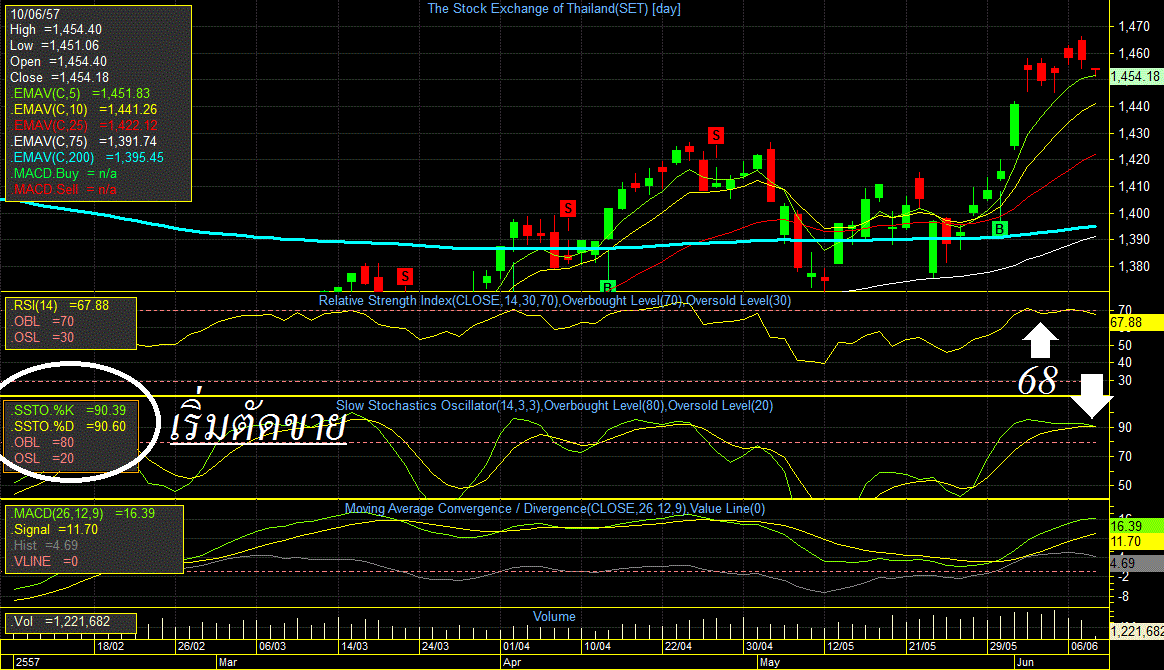Click the 12/05 date on the time axis
The height and width of the screenshot is (670, 1164).
(841, 646)
